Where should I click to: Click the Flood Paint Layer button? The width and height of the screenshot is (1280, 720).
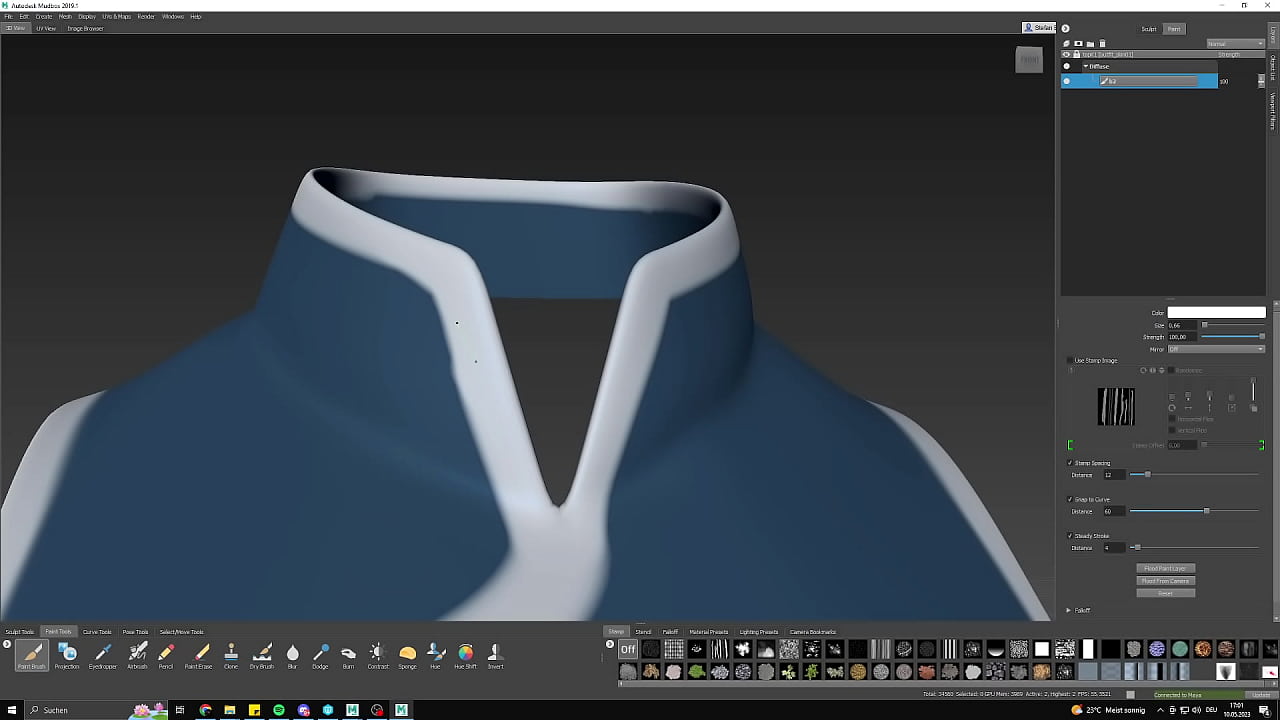tap(1165, 568)
